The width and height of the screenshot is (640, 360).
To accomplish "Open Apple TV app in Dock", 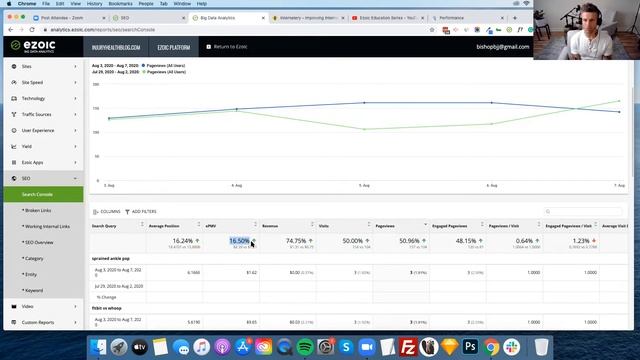I will (140, 347).
